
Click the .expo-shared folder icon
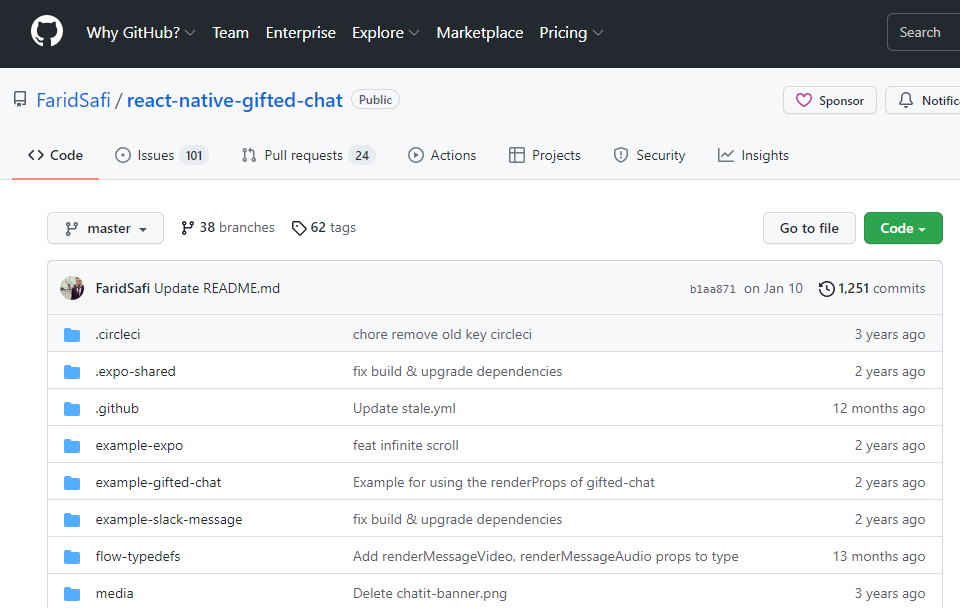[x=72, y=372]
